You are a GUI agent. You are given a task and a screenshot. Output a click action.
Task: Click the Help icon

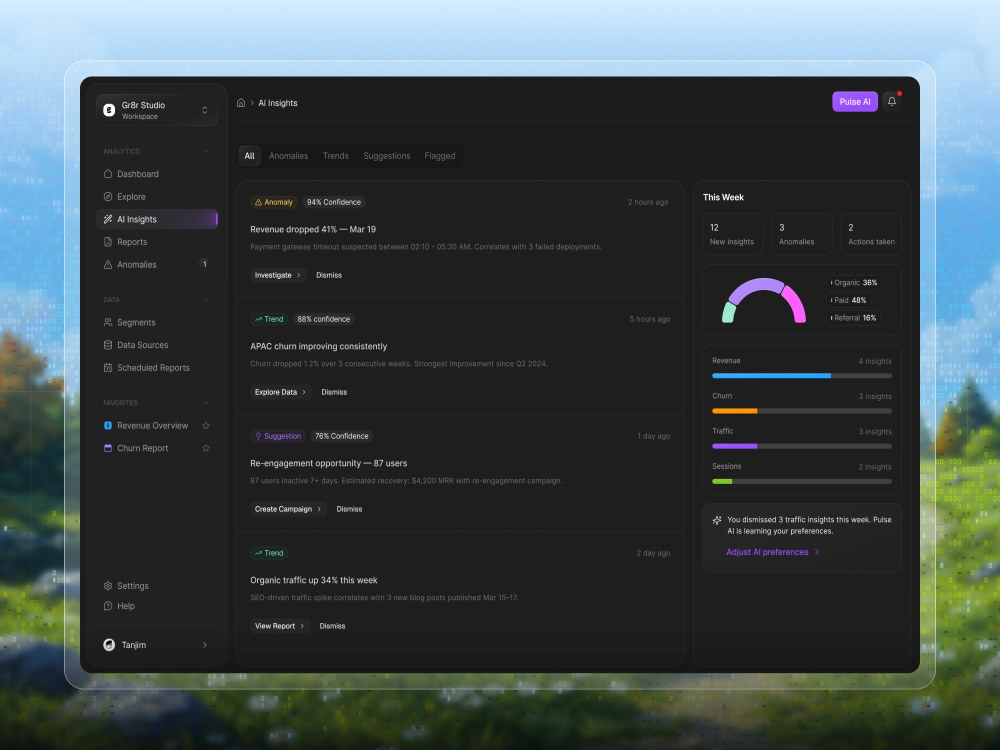pyautogui.click(x=108, y=606)
